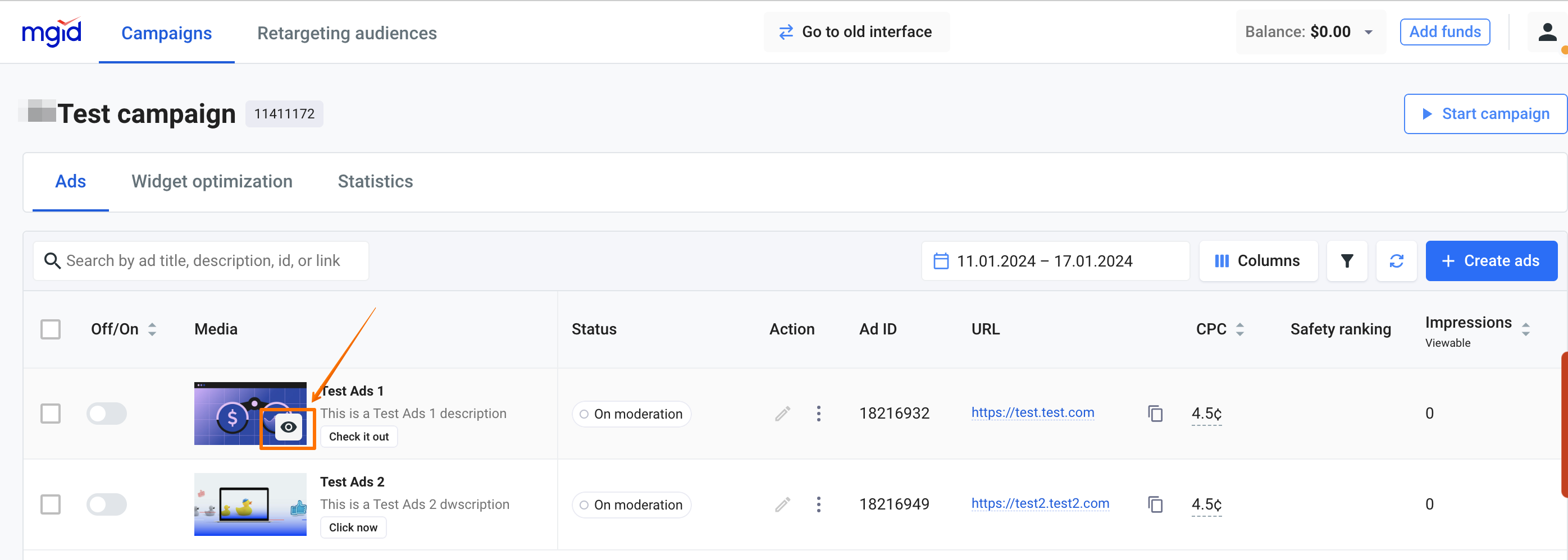The height and width of the screenshot is (560, 1568).
Task: Open user profile account icon
Action: (x=1547, y=32)
